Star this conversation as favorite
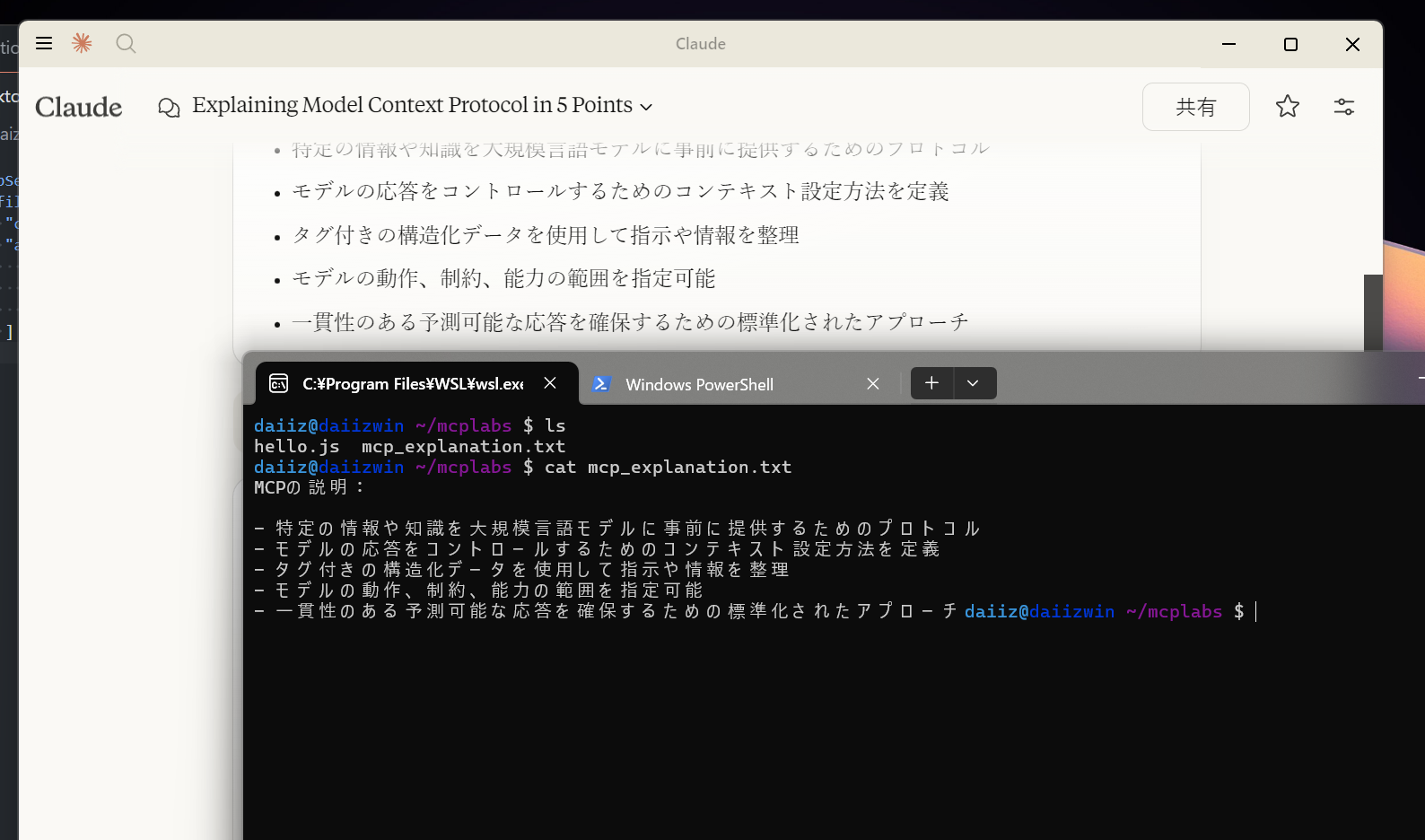Screen dimensions: 1425x840 point(1288,107)
